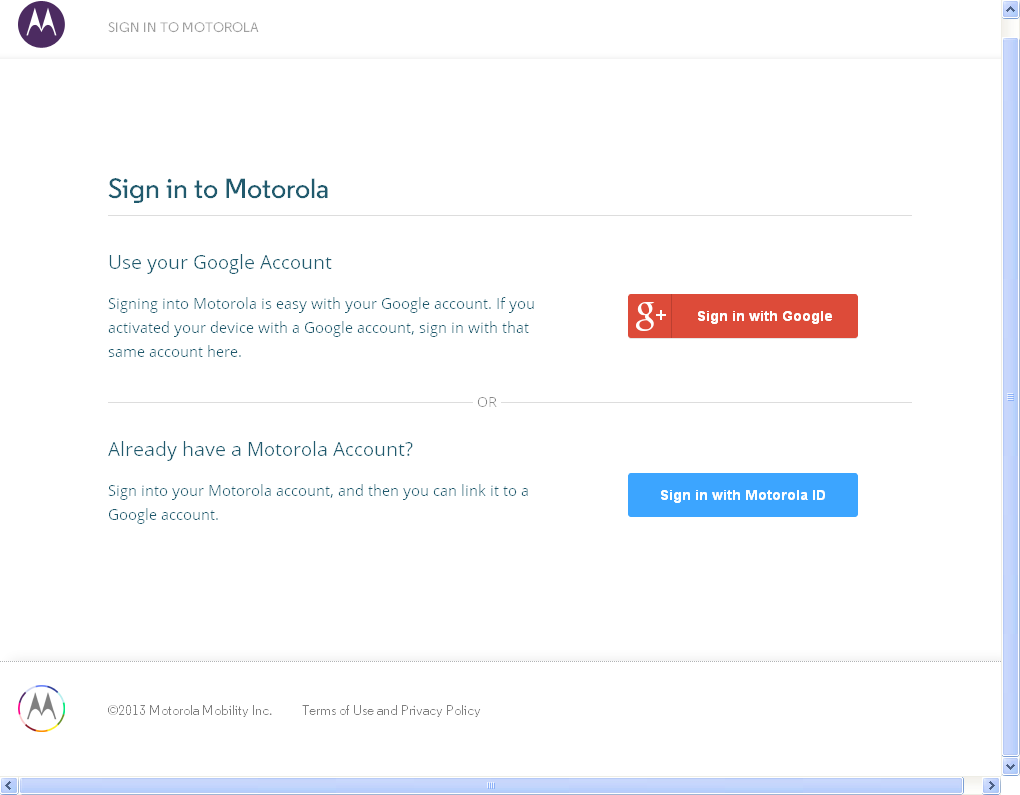
Task: Click the horizontal scrollbar right arrow
Action: tap(991, 785)
